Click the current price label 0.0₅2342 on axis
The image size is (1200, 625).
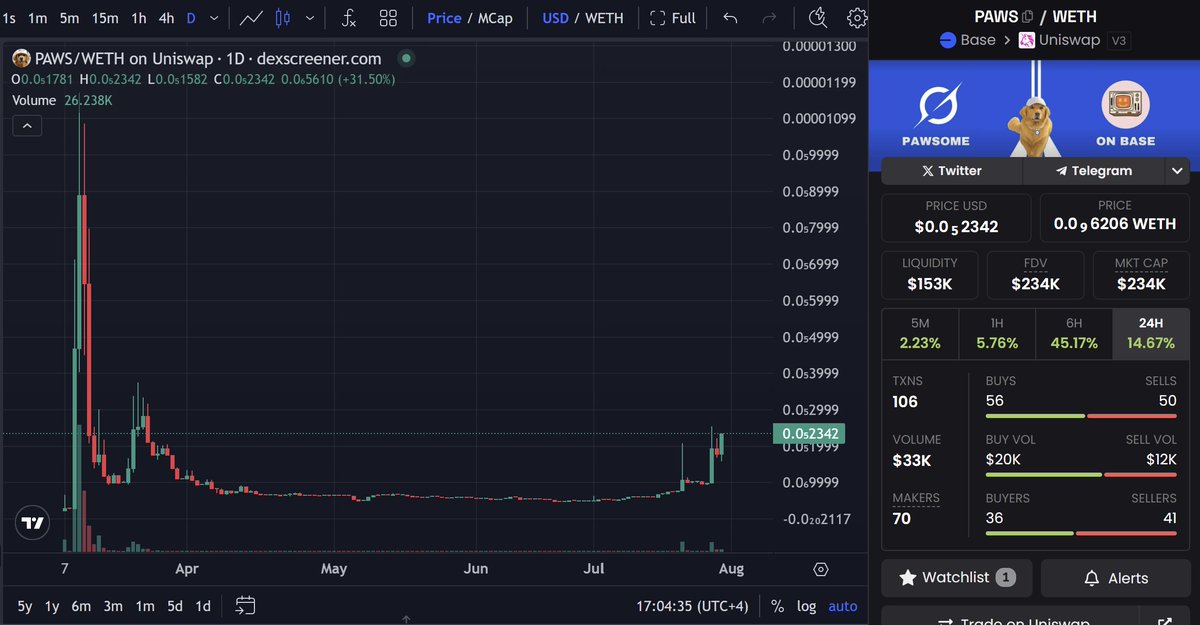810,433
